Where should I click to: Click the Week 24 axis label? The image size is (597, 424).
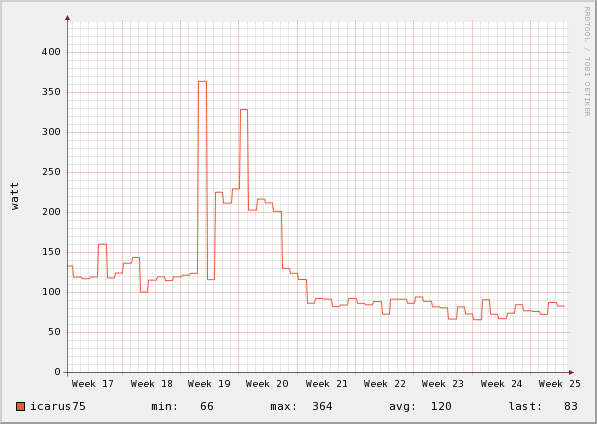pos(501,384)
